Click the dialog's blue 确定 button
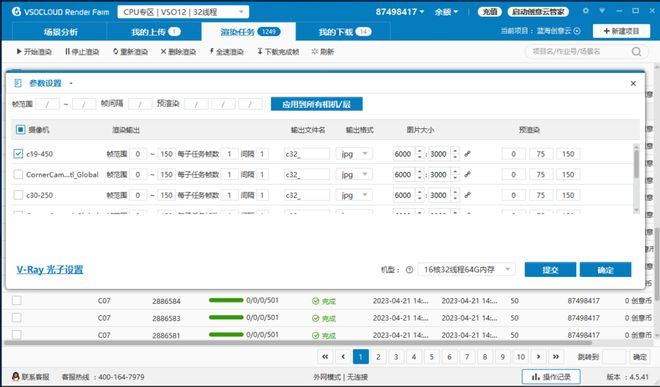The height and width of the screenshot is (387, 660). point(605,270)
